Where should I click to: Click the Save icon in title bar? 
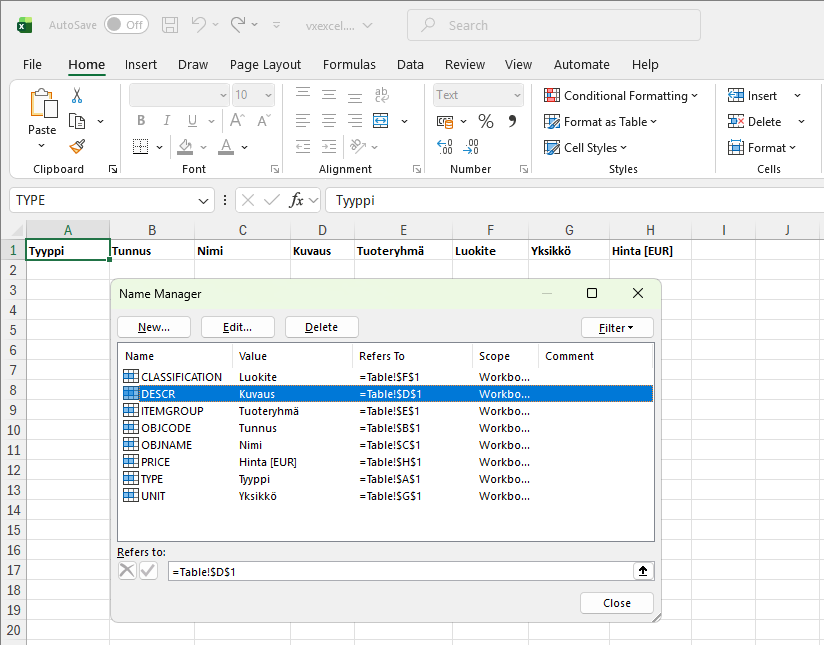[x=170, y=25]
